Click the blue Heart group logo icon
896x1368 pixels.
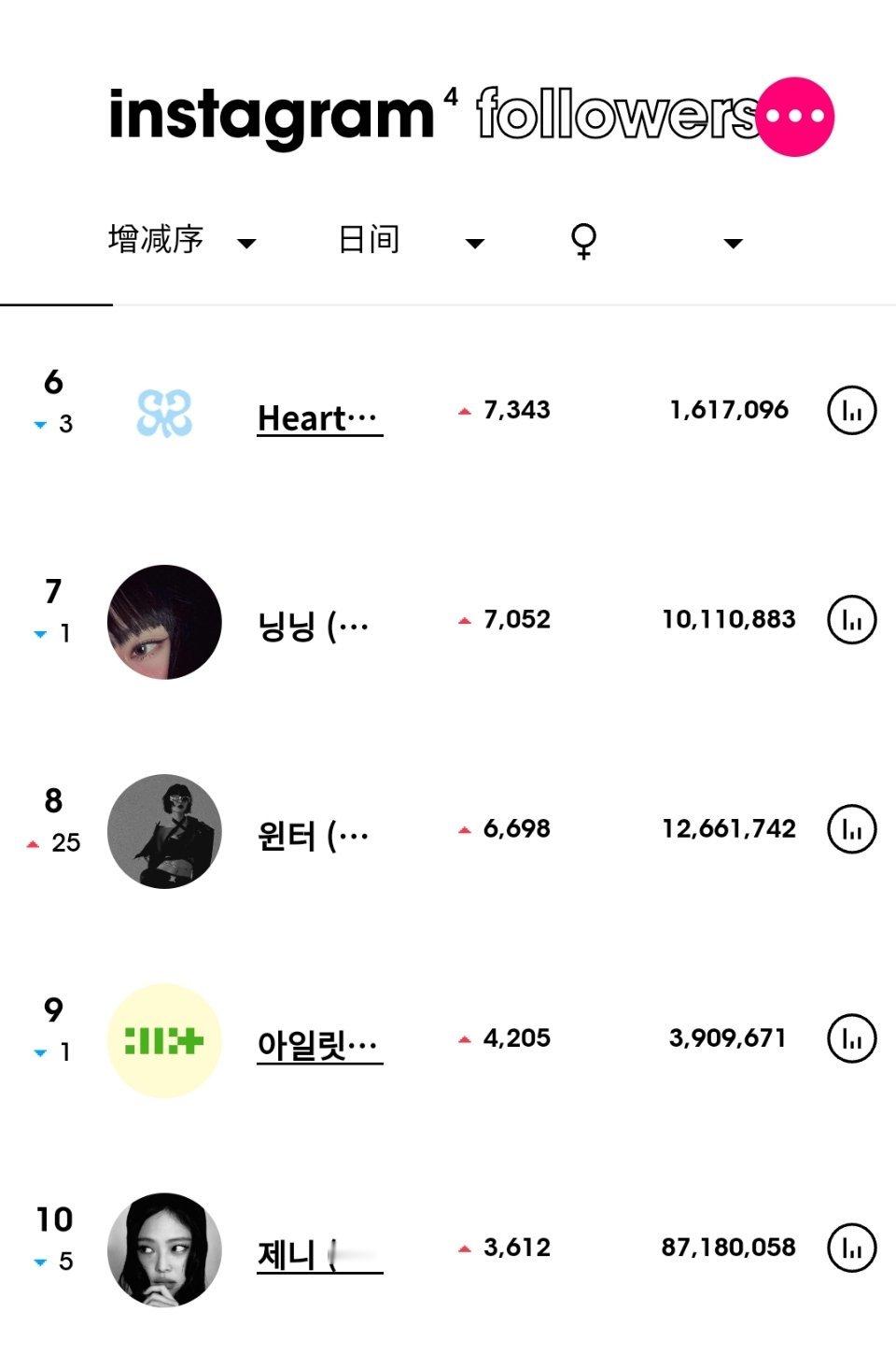point(164,413)
